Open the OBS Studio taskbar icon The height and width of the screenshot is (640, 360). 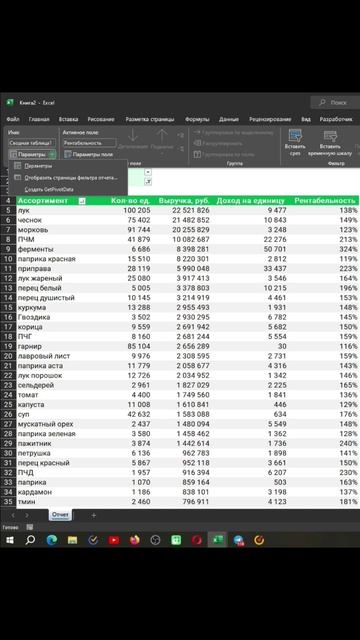coord(155,540)
